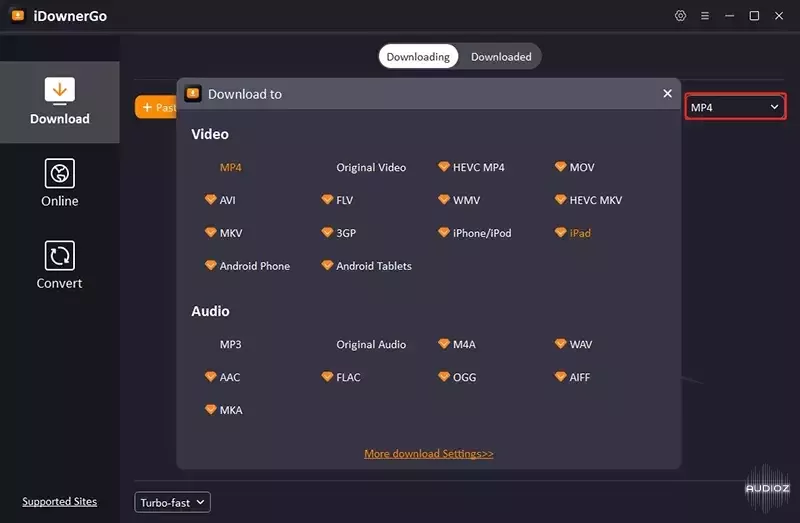The image size is (800, 523).
Task: Choose MP3 audio format
Action: pos(231,344)
